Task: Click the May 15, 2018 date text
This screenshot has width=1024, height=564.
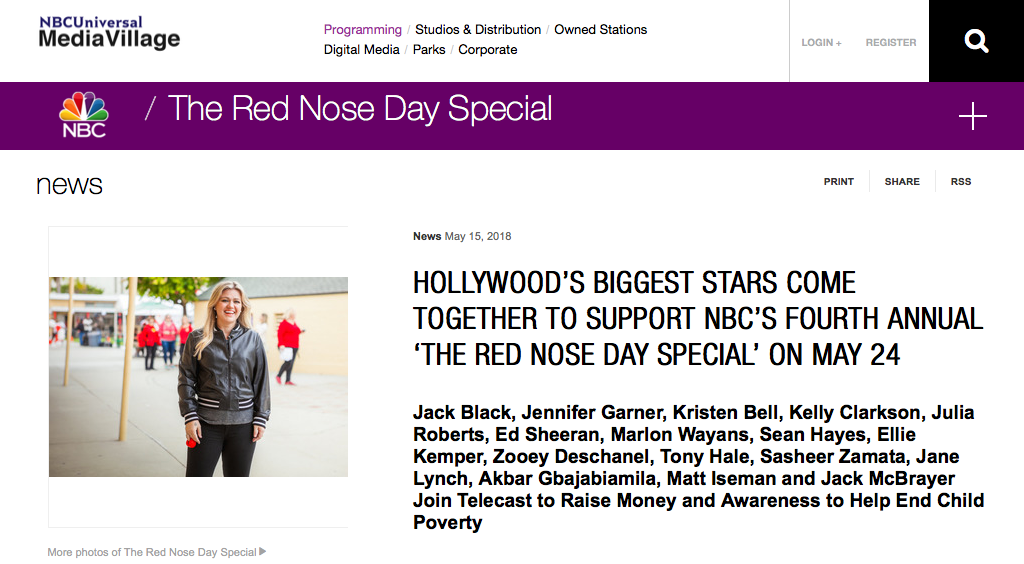Action: tap(478, 236)
